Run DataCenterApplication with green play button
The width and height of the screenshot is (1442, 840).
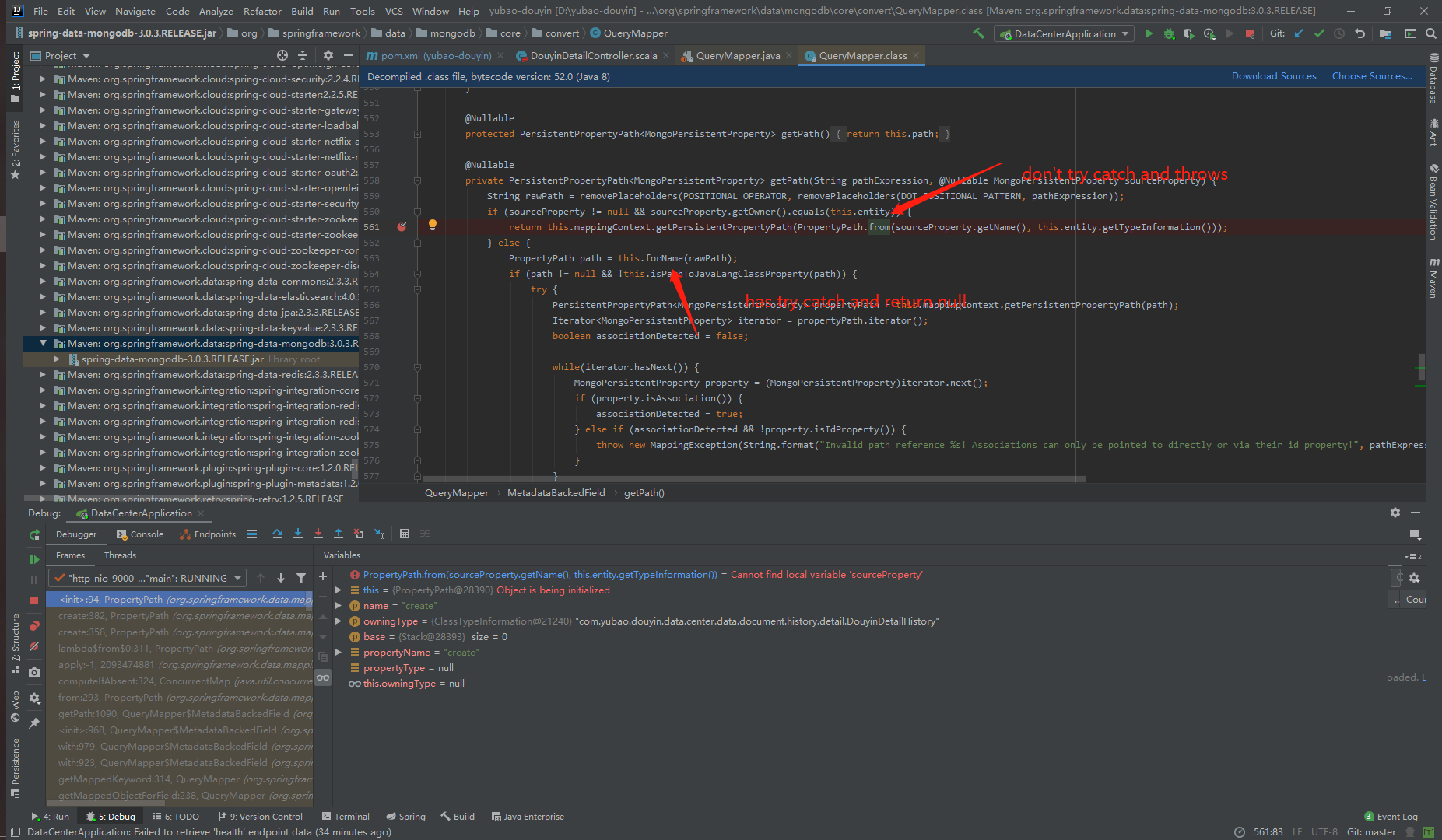[1149, 33]
